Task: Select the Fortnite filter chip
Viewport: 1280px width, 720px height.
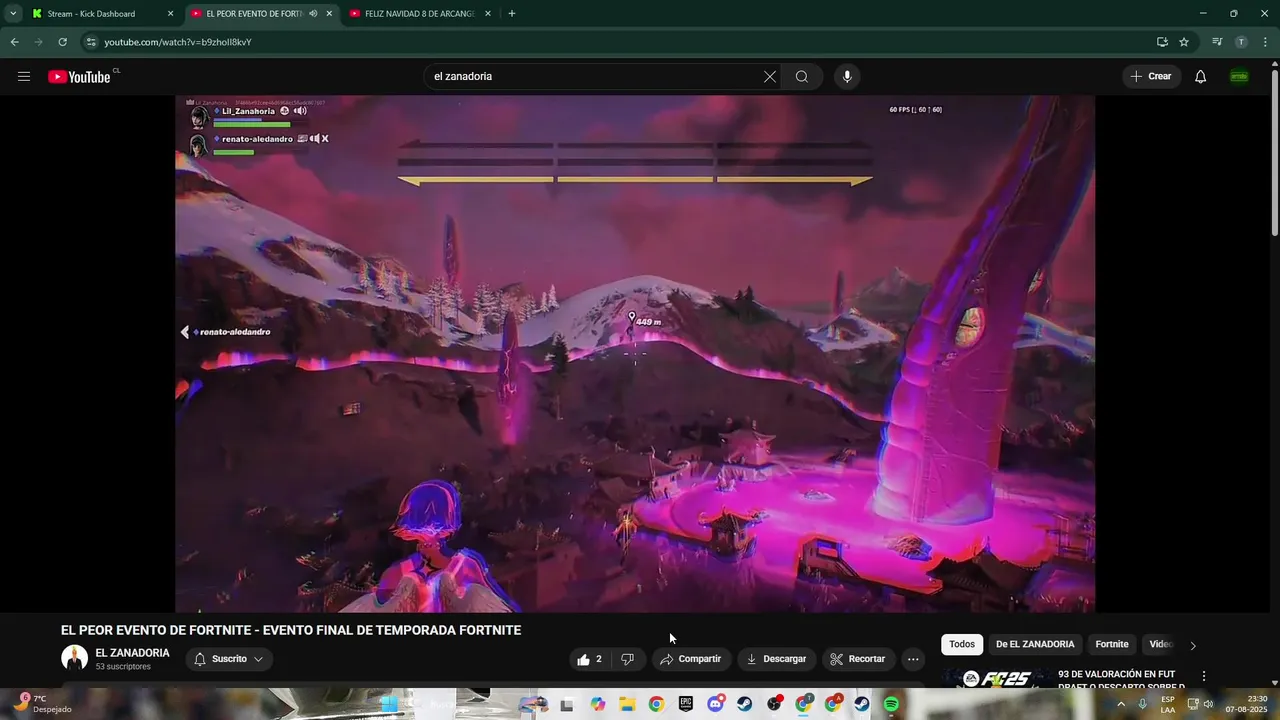Action: point(1112,645)
